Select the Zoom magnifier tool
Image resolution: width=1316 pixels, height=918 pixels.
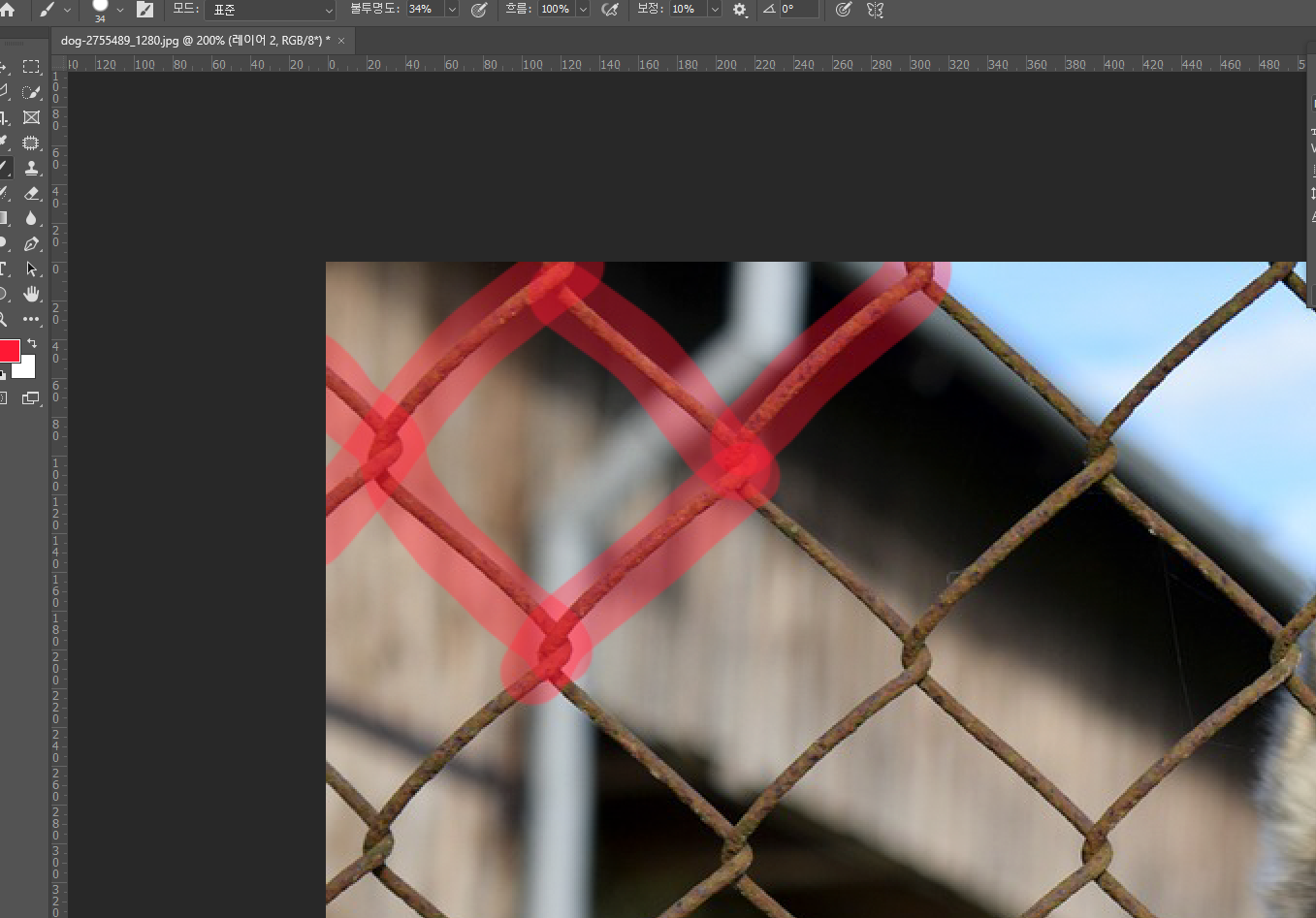4,319
